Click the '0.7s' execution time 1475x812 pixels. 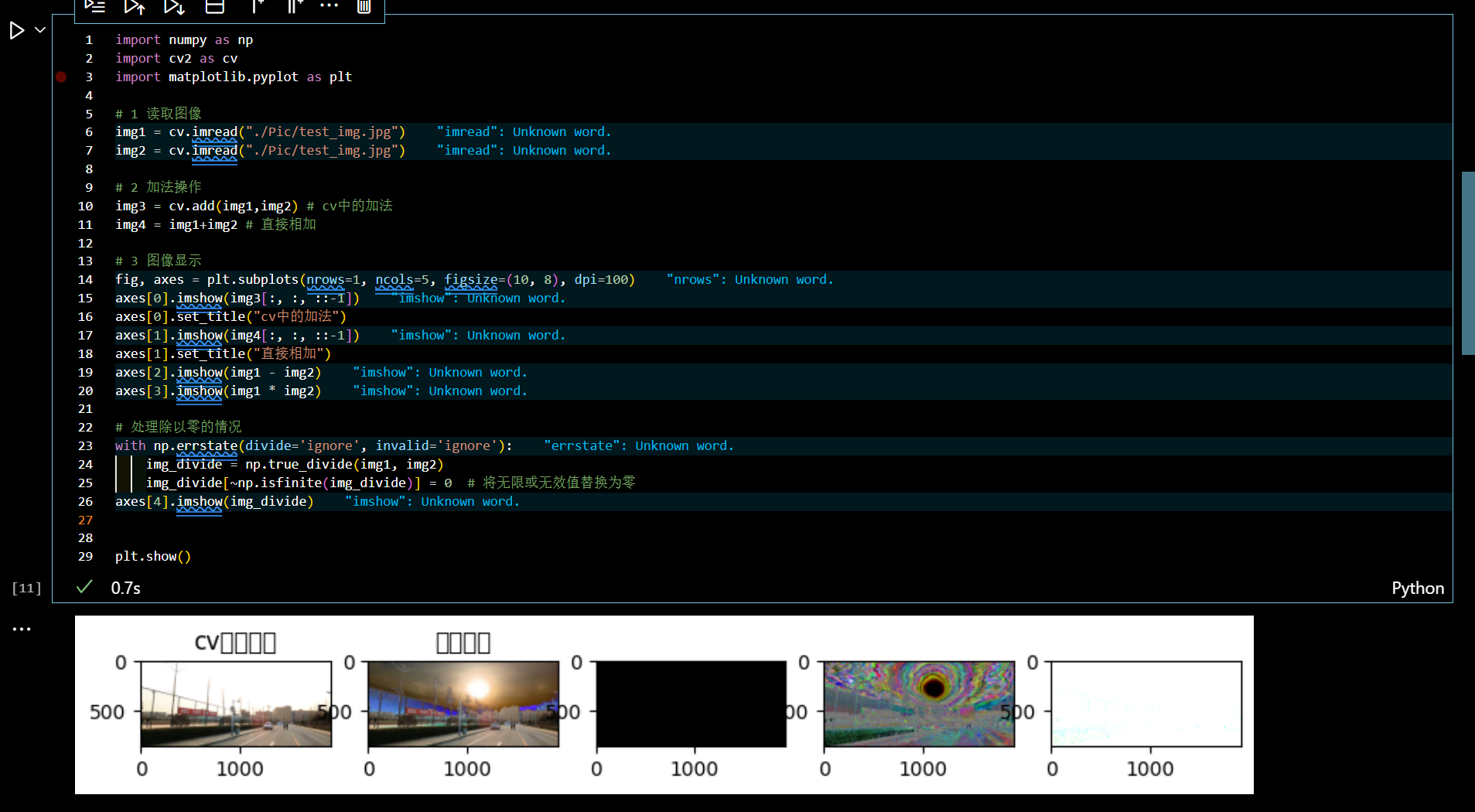pos(125,588)
